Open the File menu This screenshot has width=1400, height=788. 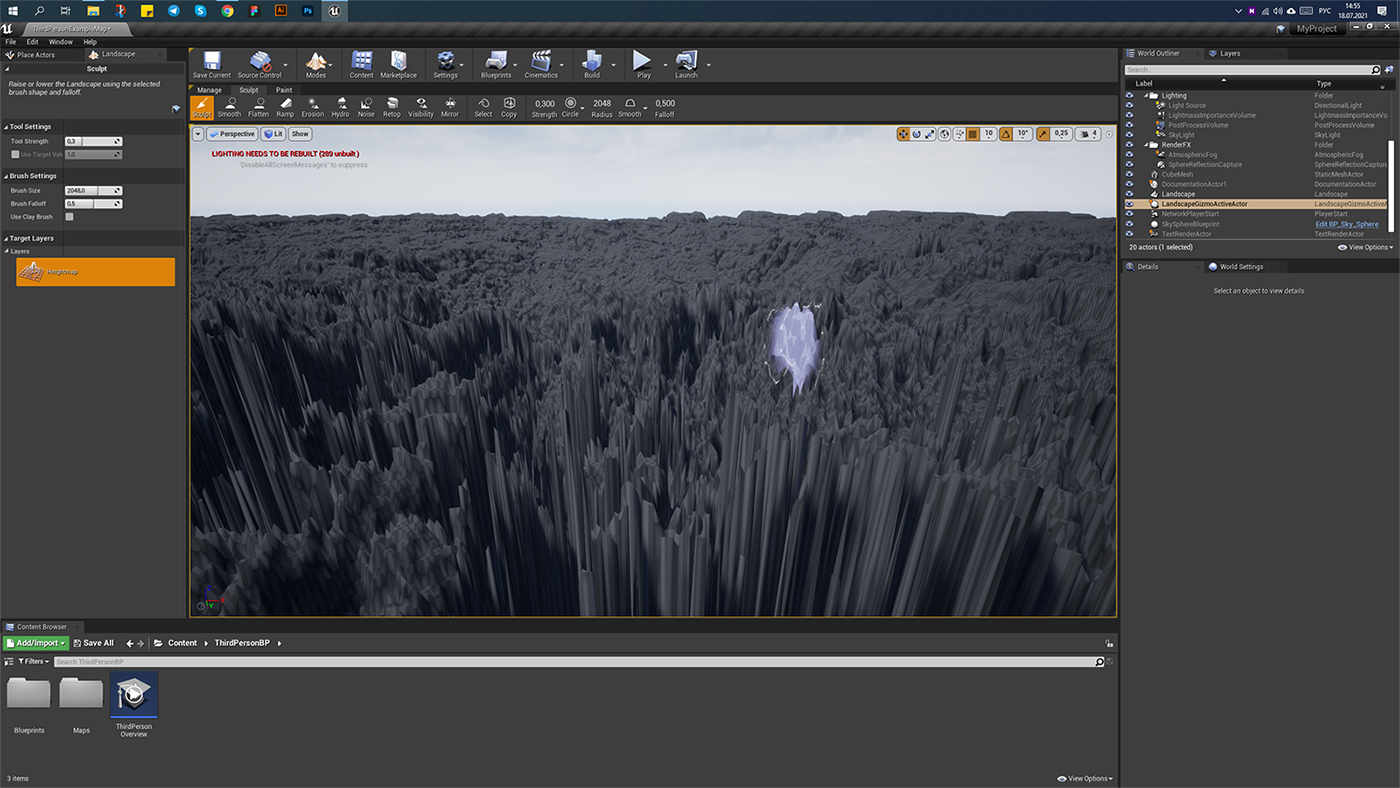[x=11, y=42]
